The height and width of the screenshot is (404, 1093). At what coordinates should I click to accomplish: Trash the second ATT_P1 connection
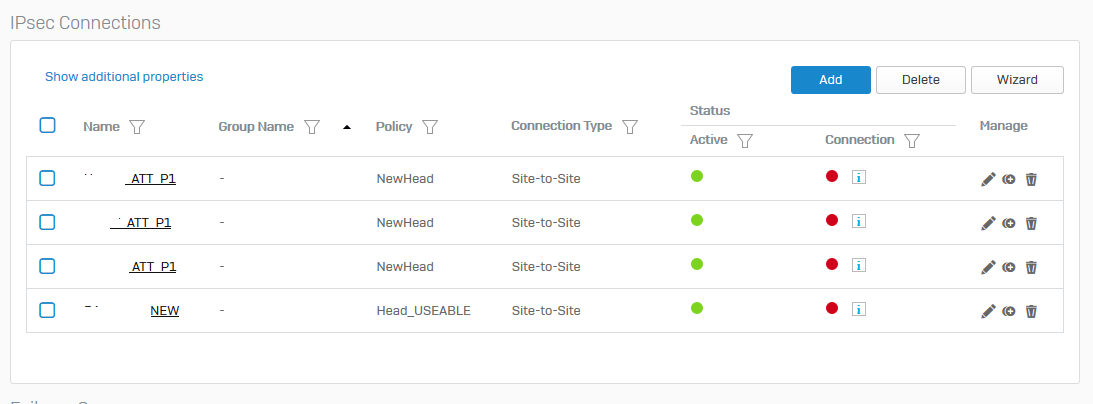click(x=1032, y=224)
